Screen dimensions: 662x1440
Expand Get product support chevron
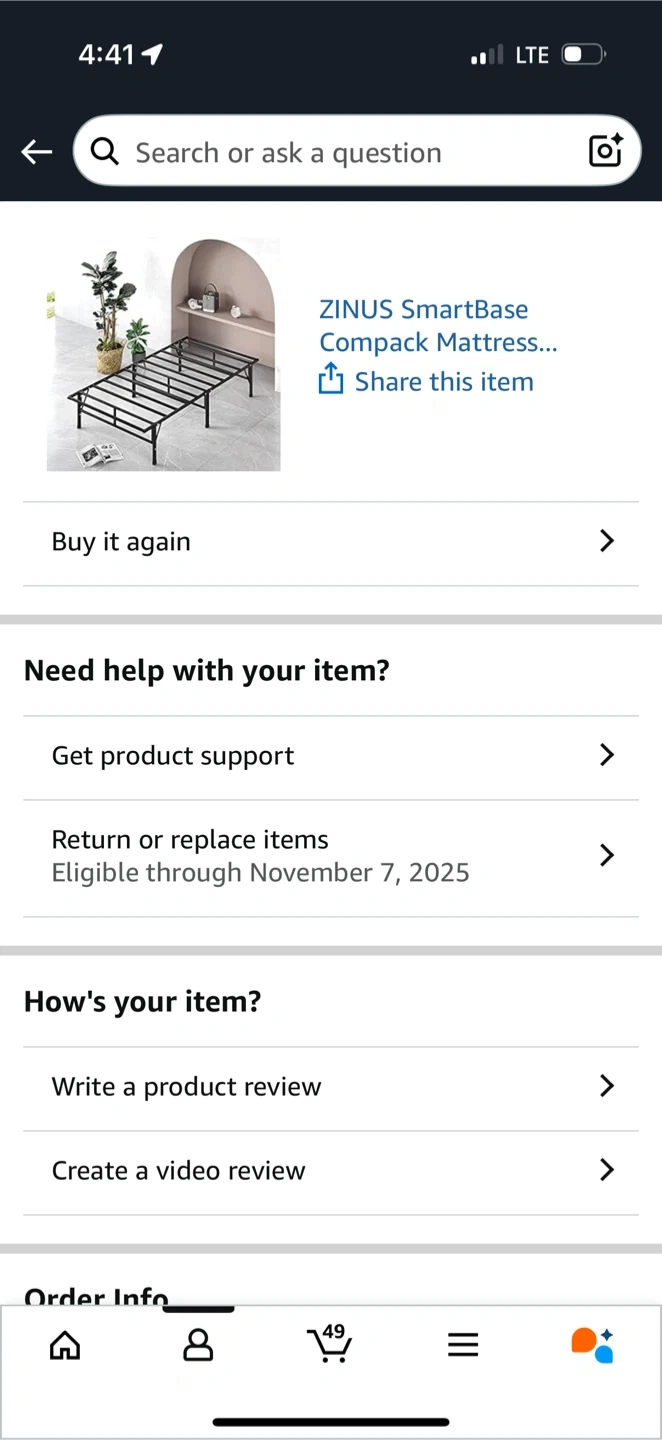606,755
